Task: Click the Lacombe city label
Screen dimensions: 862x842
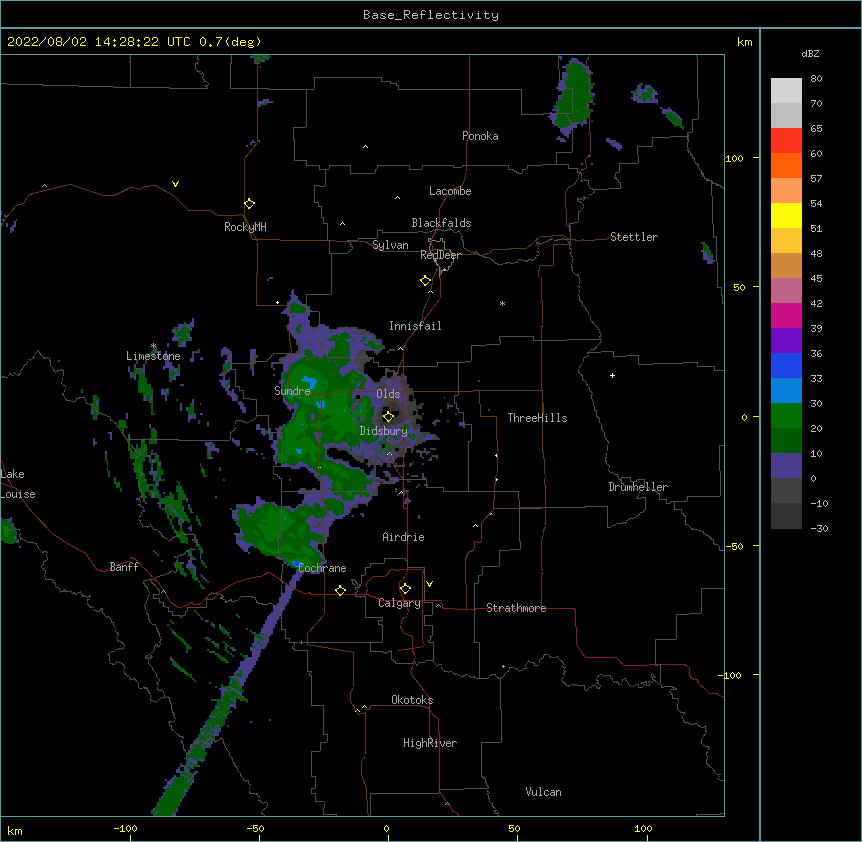Action: click(450, 191)
